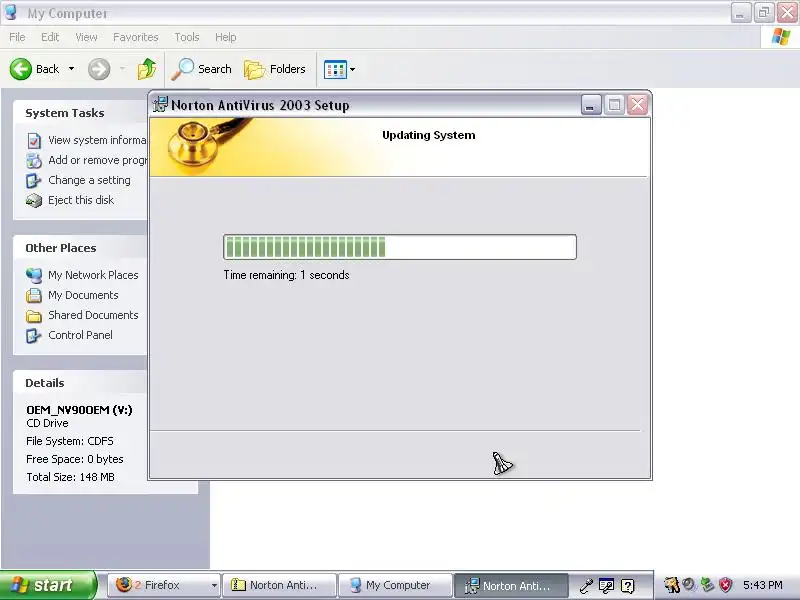800x600 pixels.
Task: Open the View menu in My Computer
Action: point(86,37)
